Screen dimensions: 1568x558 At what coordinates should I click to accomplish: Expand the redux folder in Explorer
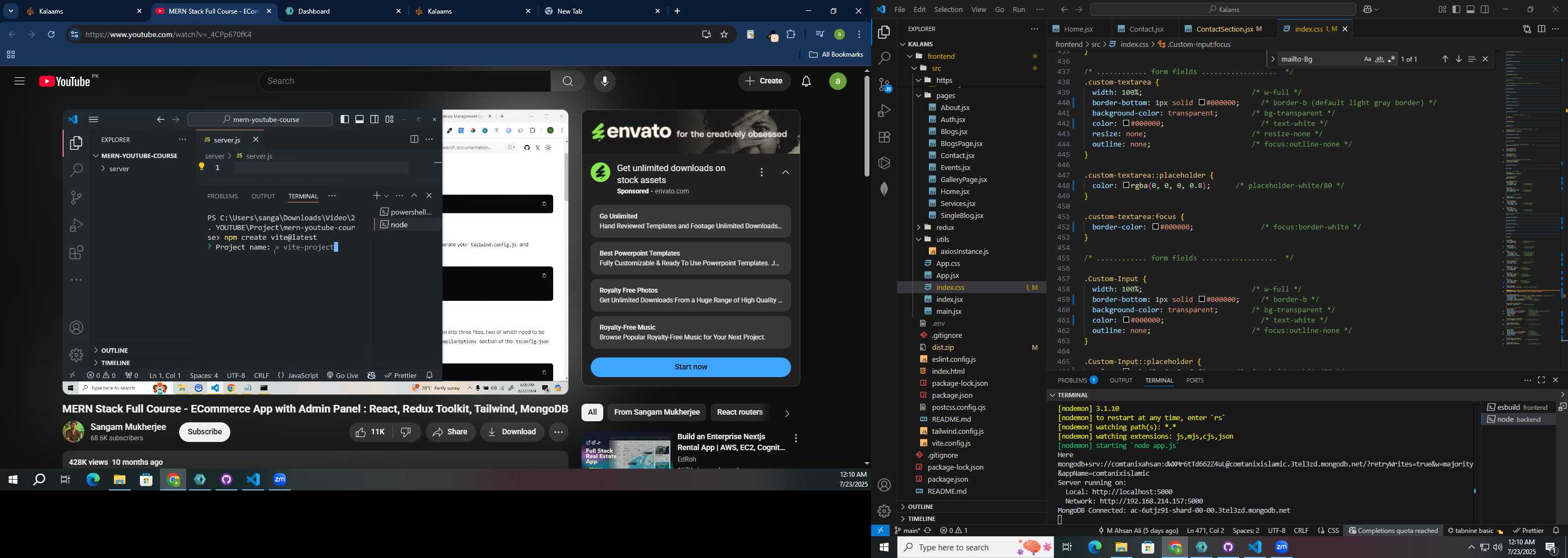pyautogui.click(x=918, y=227)
